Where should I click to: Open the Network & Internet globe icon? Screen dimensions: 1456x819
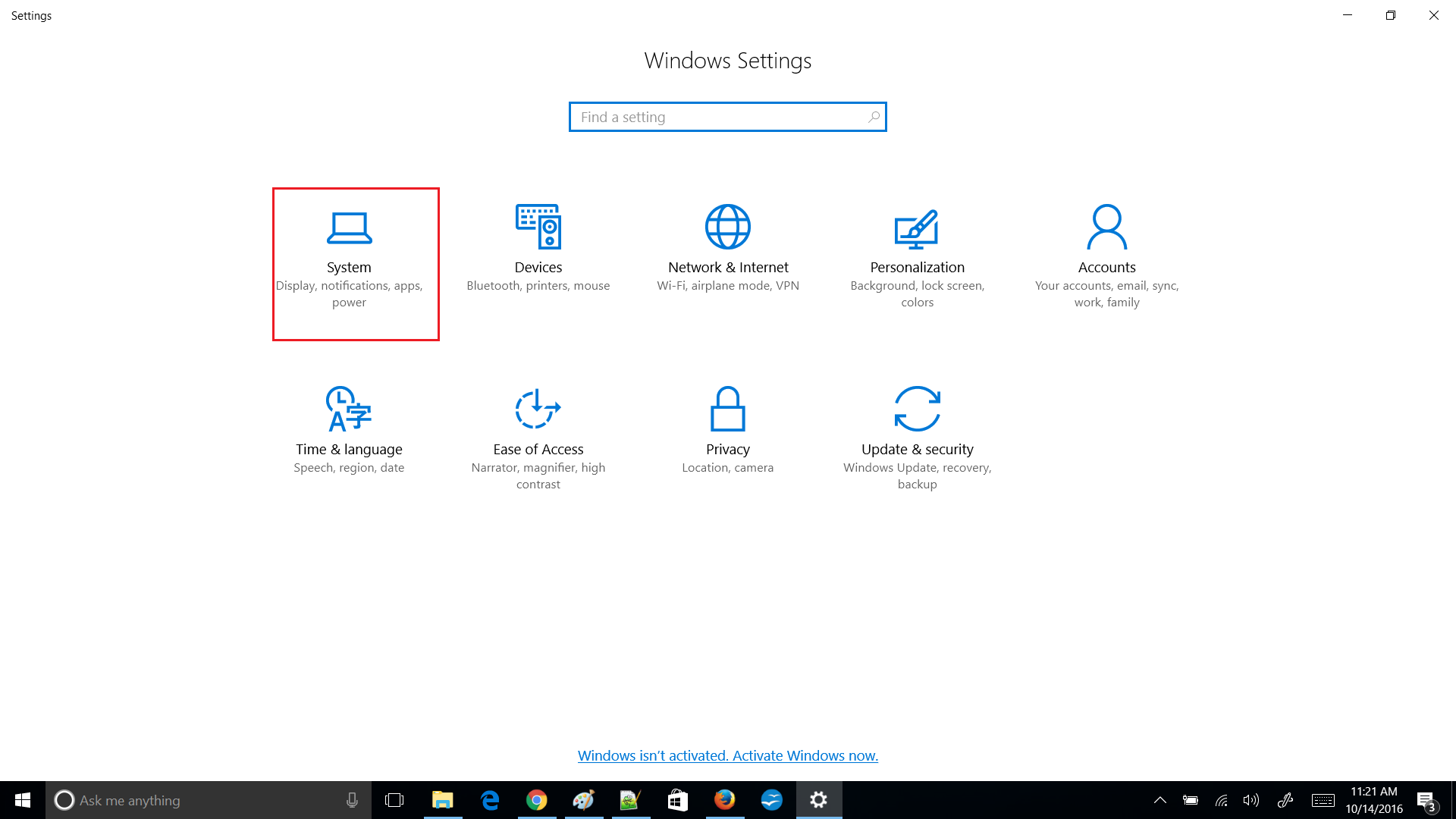728,226
